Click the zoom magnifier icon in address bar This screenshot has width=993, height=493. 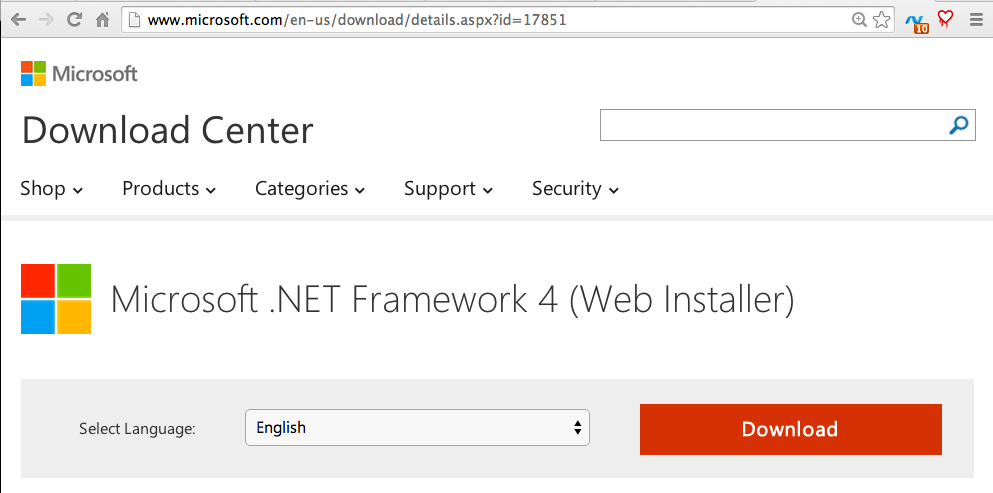click(859, 19)
